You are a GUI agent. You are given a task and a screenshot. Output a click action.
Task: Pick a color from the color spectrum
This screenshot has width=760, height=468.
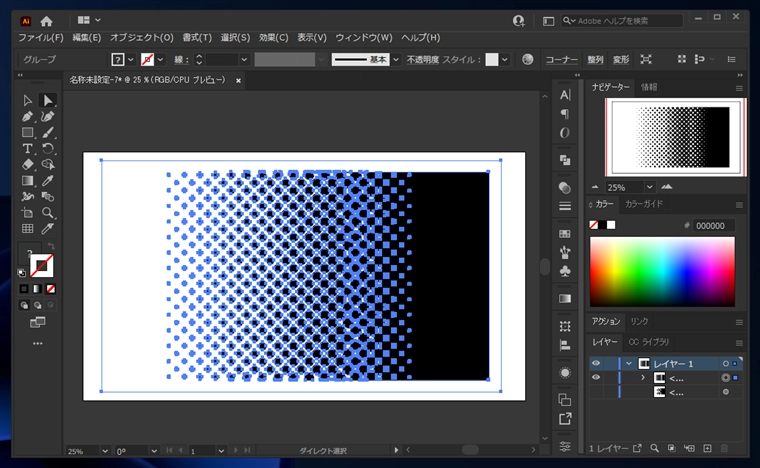tap(662, 271)
